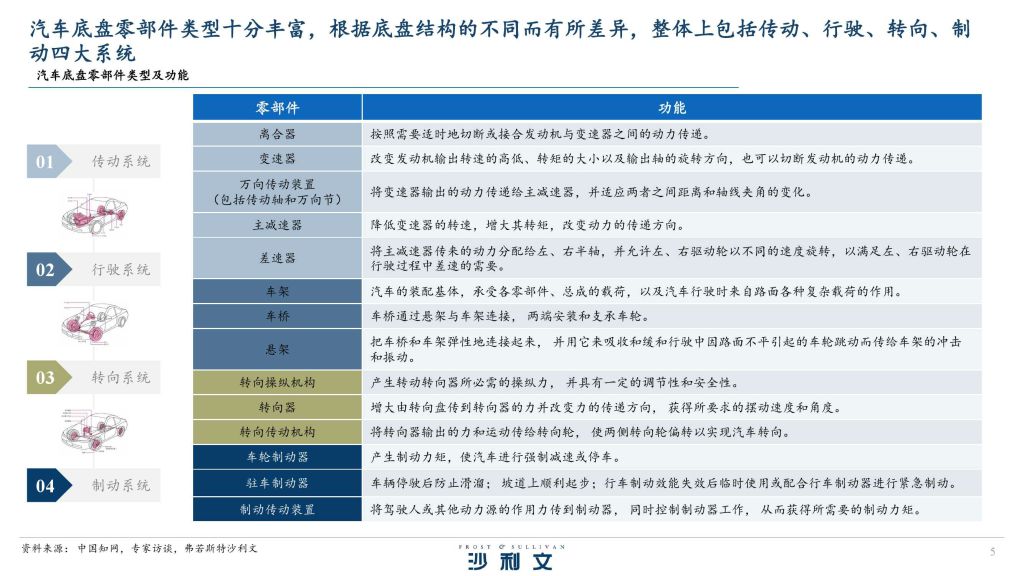Click the description starting 车辆停驶后防止滑溜

(x=665, y=483)
